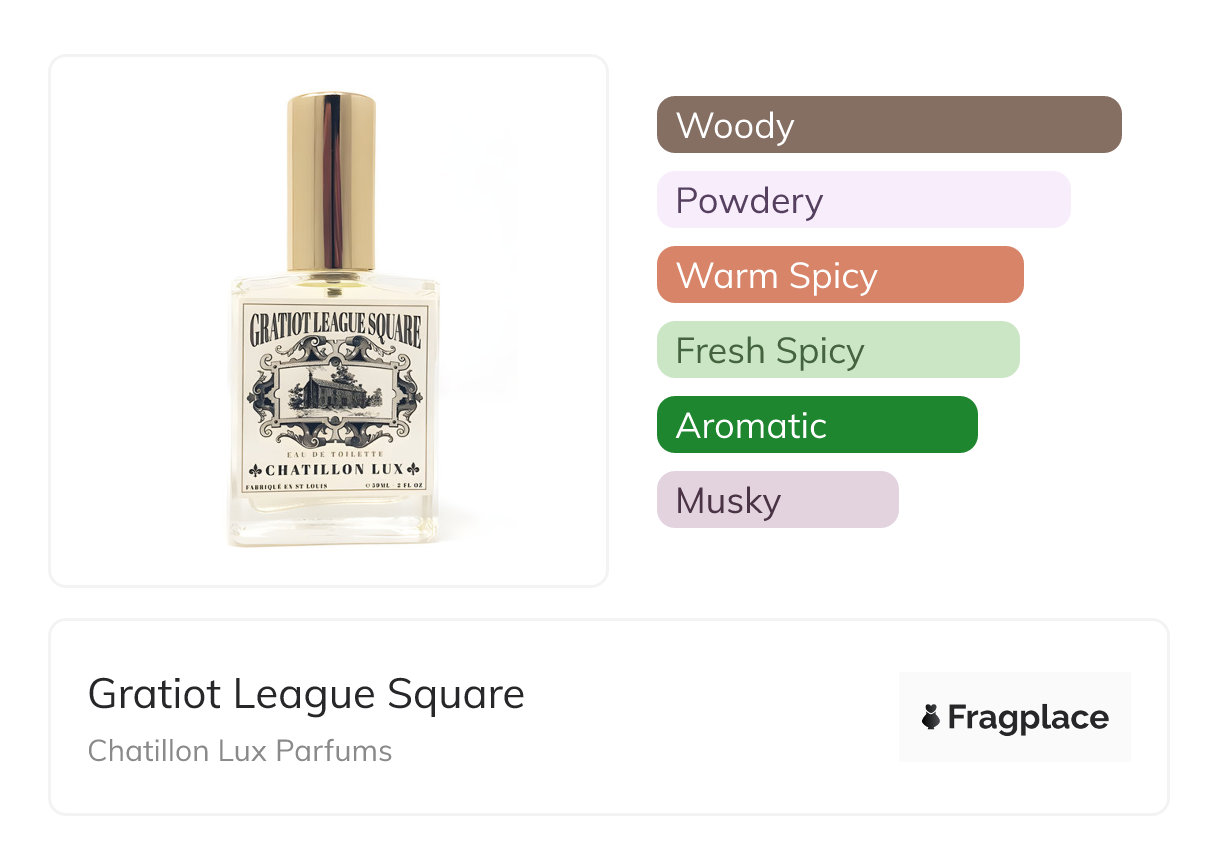Click the Warm Spicy accord bar
Viewport: 1218px width, 864px height.
click(840, 275)
